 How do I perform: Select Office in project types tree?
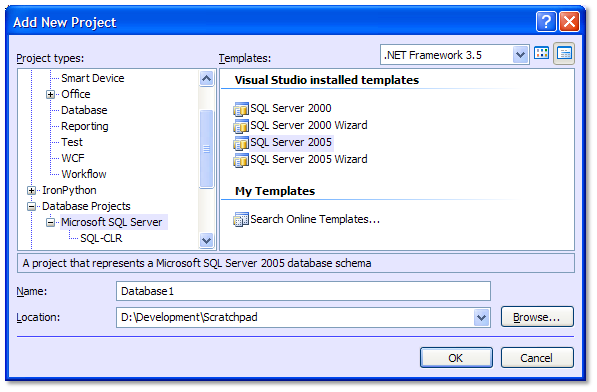coord(76,94)
